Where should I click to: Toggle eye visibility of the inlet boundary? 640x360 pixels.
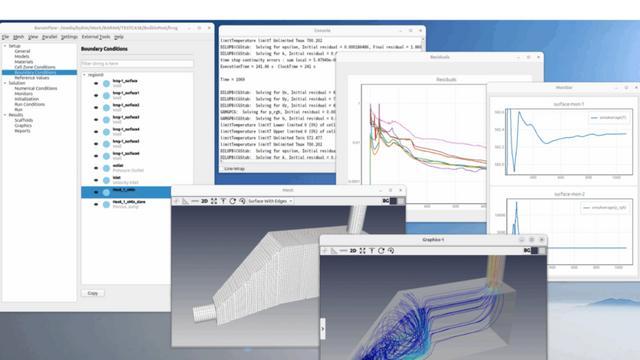[96, 180]
